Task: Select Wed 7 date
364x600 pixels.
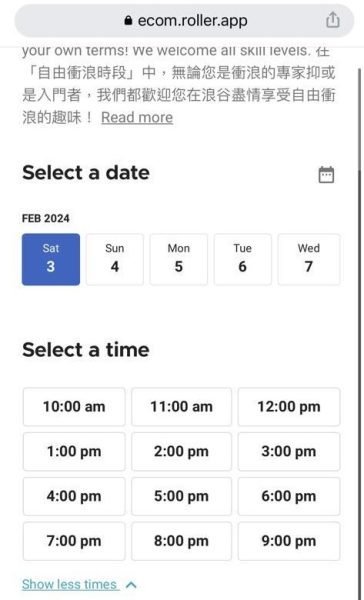Action: click(x=309, y=259)
